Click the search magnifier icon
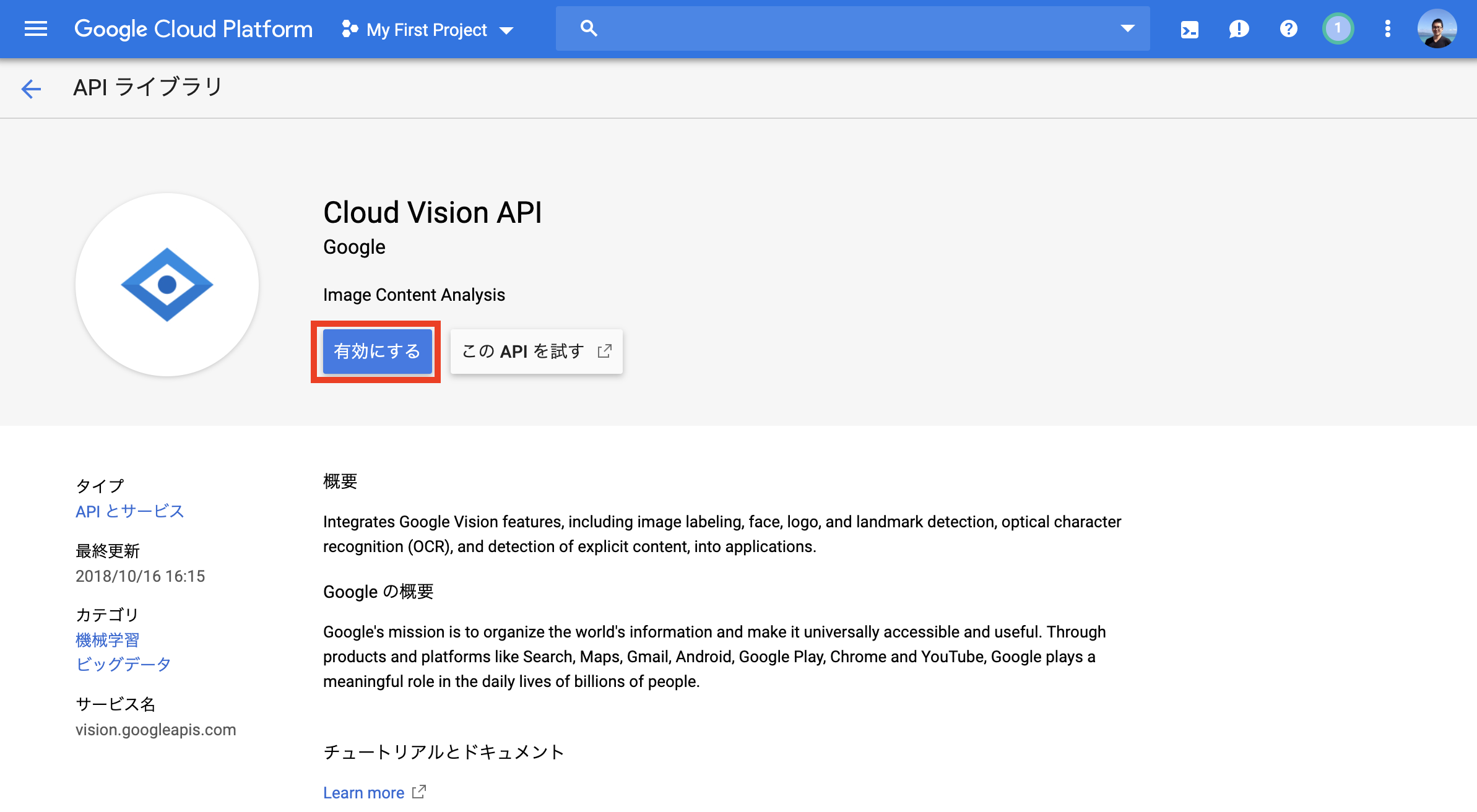This screenshot has height=812, width=1477. pyautogui.click(x=589, y=28)
